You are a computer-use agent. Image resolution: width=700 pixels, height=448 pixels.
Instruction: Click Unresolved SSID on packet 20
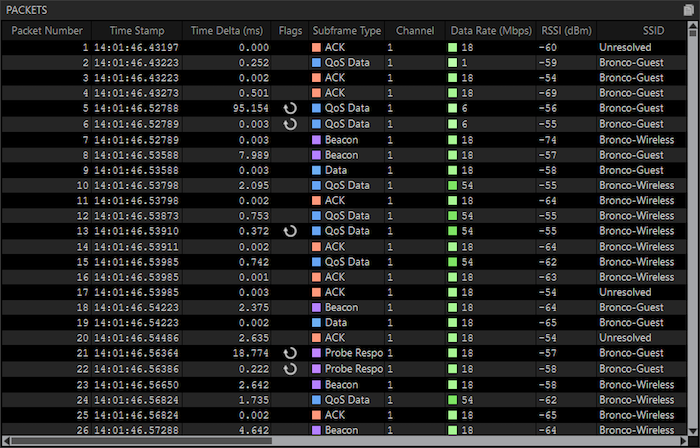(x=625, y=338)
